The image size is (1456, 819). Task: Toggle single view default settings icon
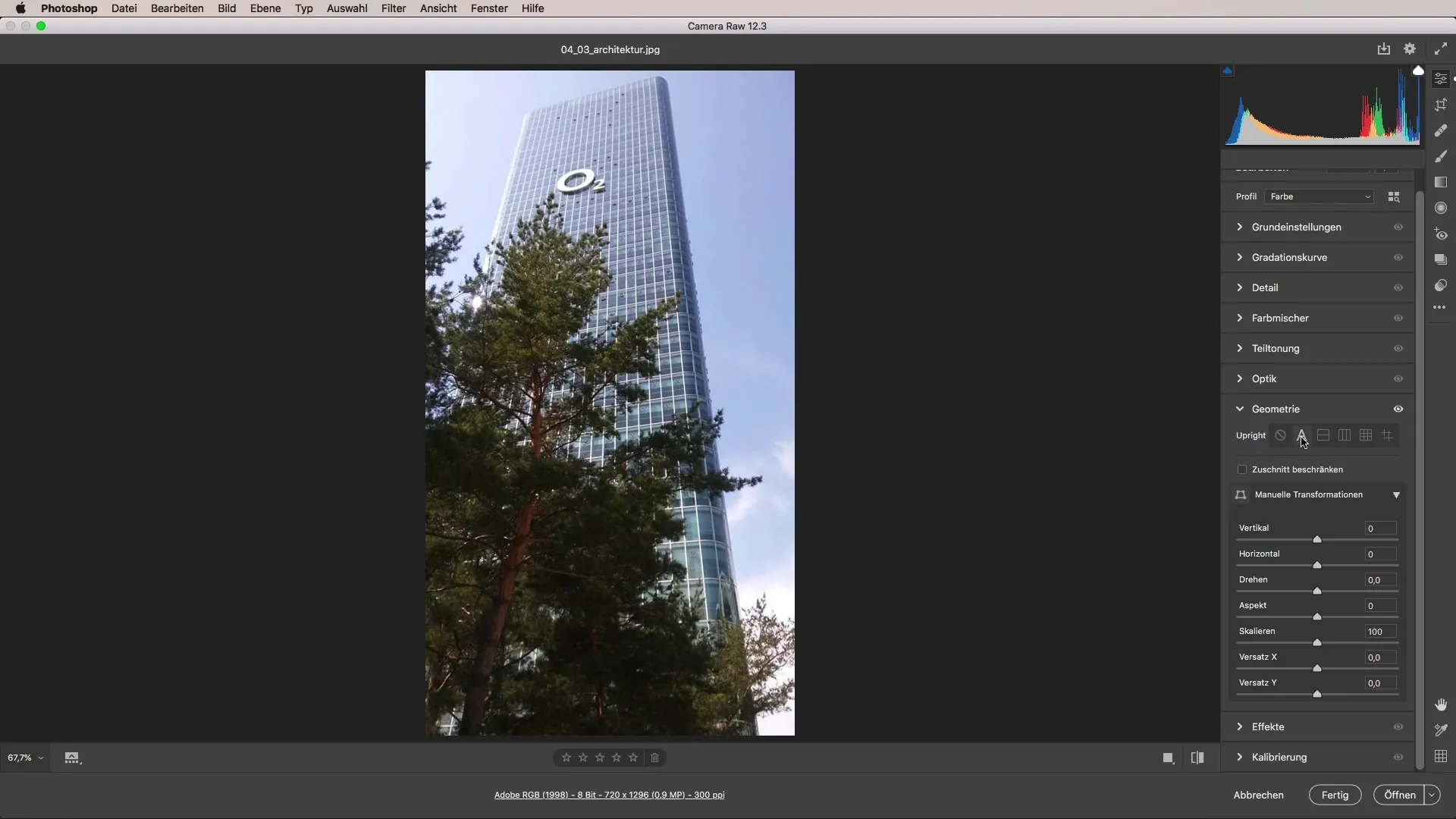click(1169, 758)
